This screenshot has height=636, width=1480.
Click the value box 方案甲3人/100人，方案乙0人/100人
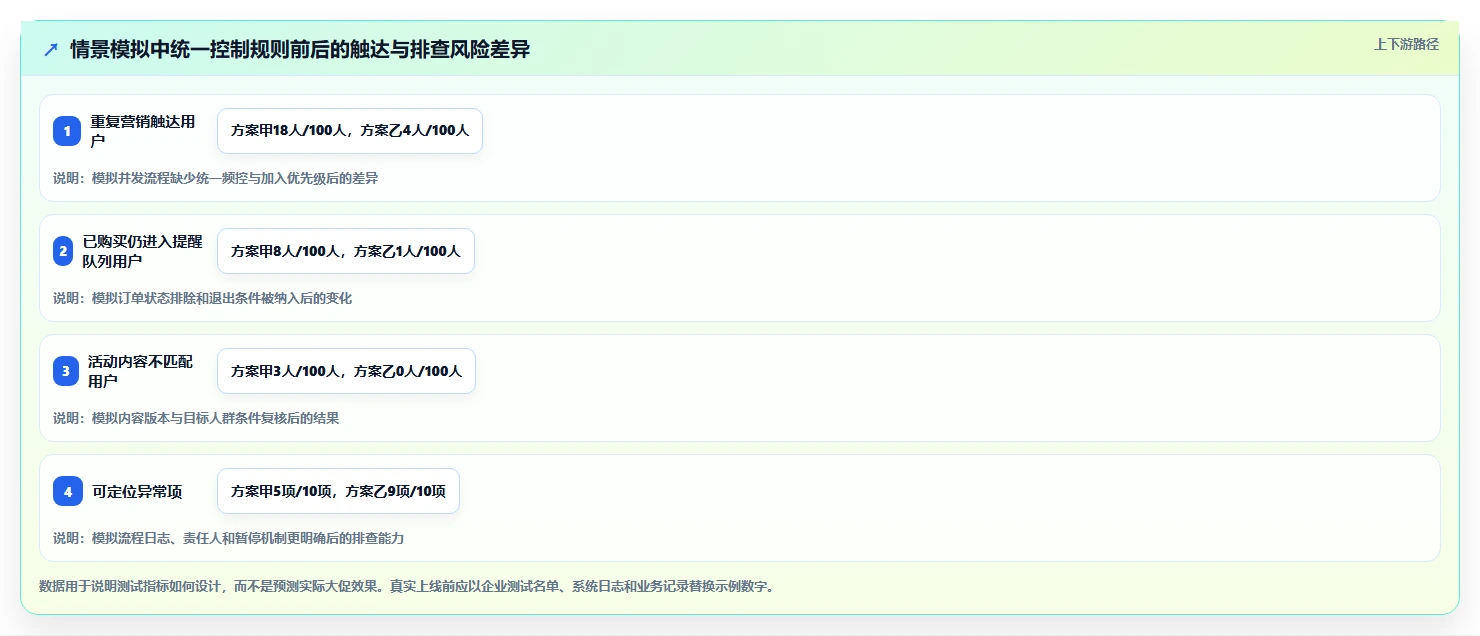346,371
